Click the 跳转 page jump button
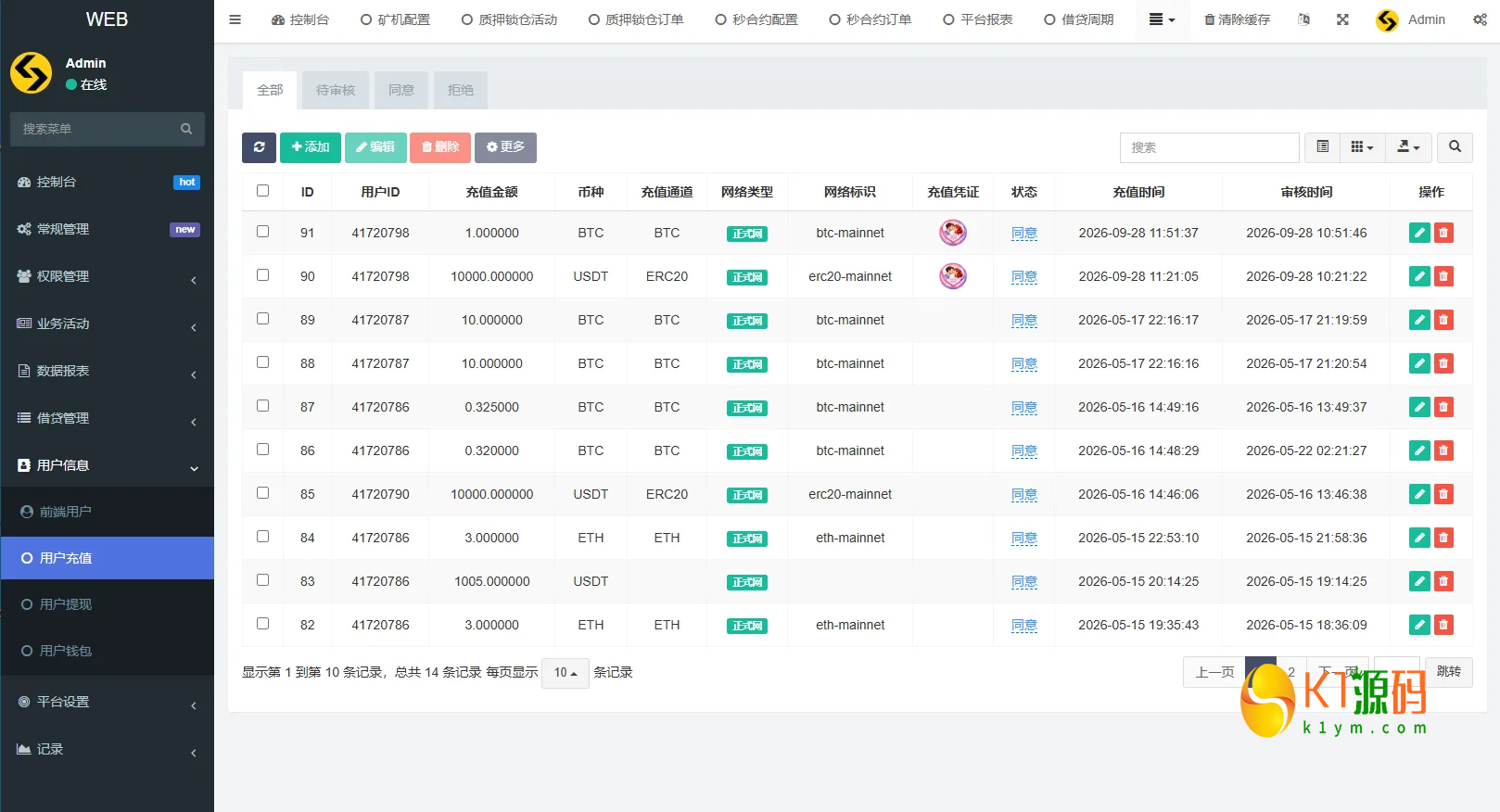The width and height of the screenshot is (1500, 812). [x=1448, y=672]
